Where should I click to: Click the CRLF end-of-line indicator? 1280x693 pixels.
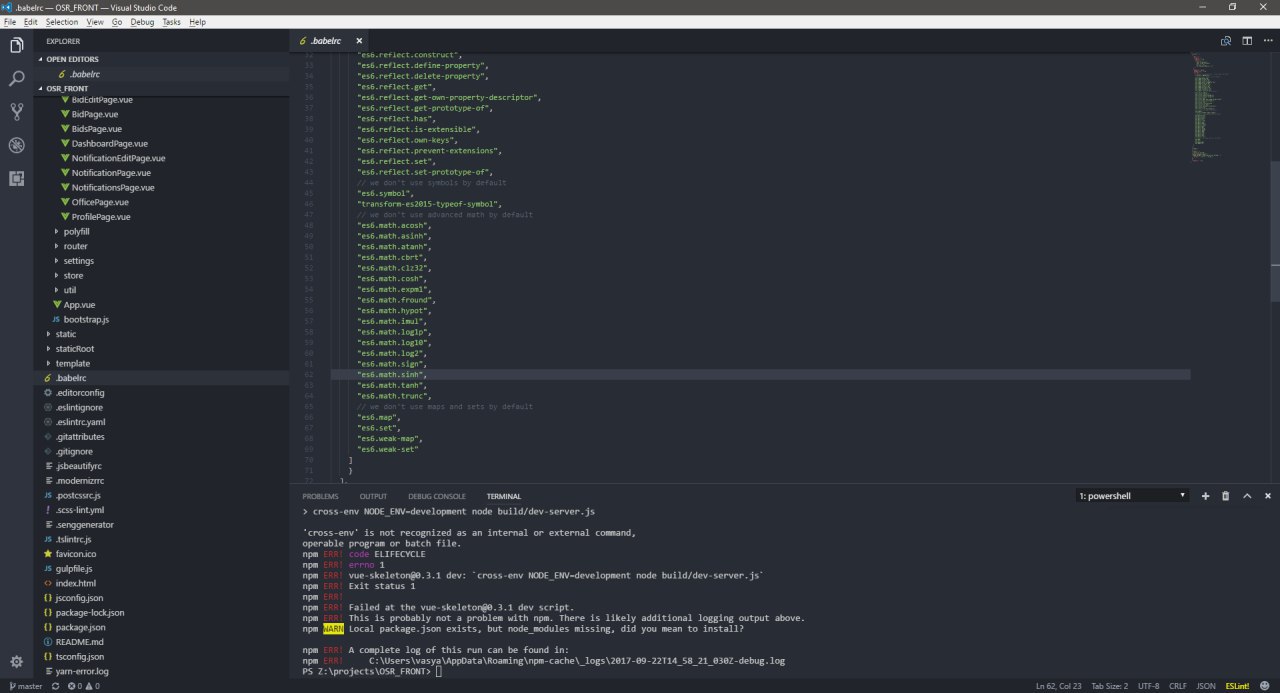[1177, 686]
